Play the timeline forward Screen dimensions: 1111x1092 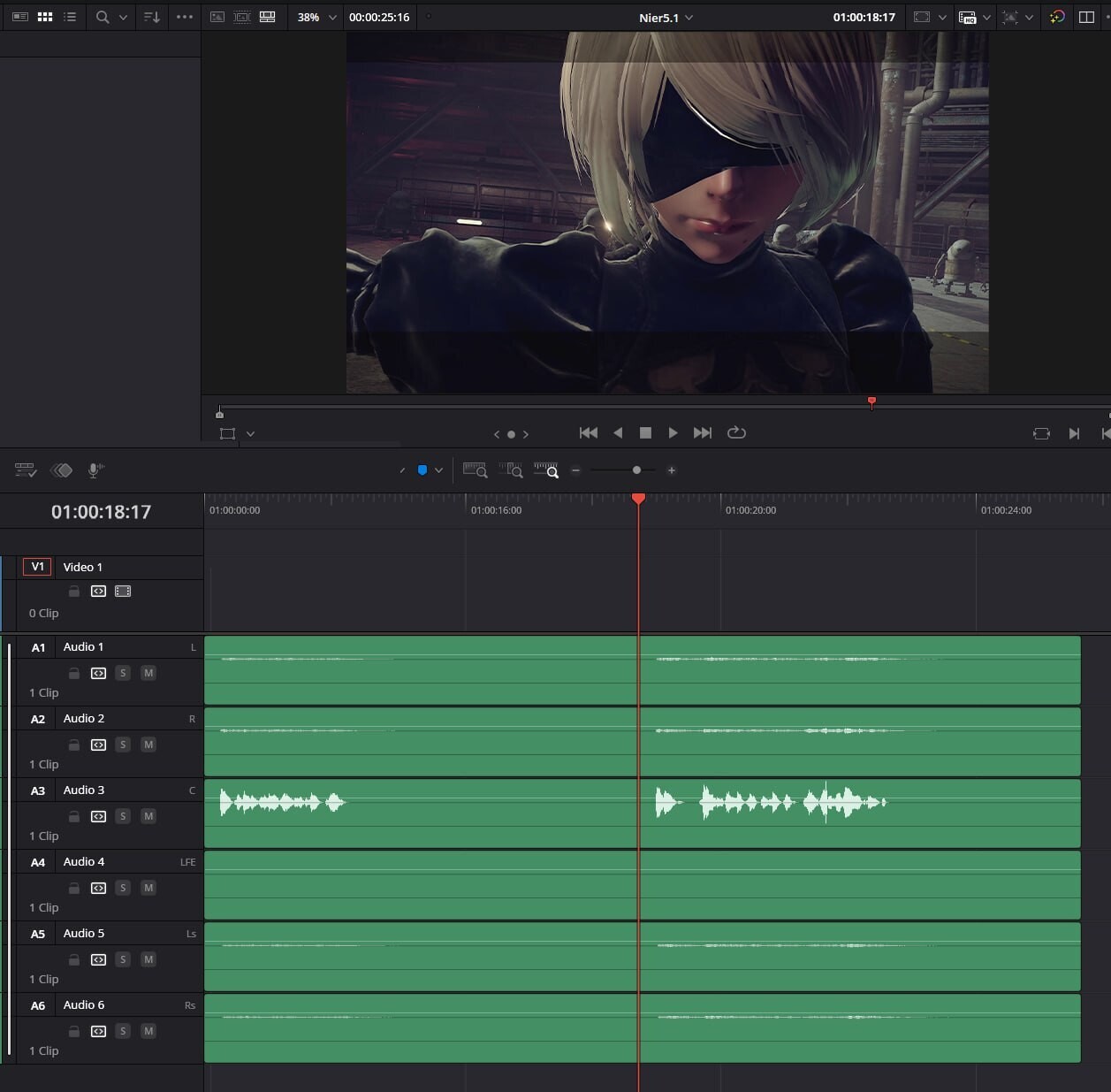tap(673, 432)
